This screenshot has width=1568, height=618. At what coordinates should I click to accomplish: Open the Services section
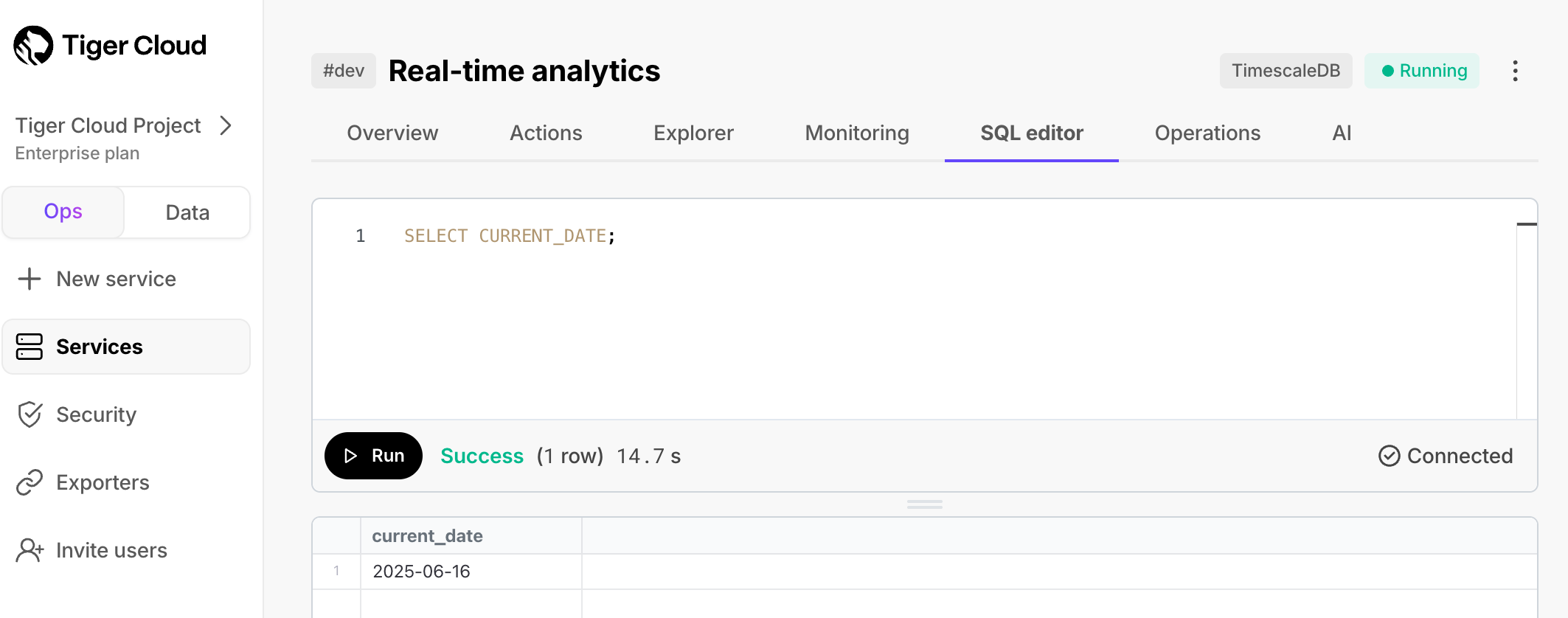126,347
